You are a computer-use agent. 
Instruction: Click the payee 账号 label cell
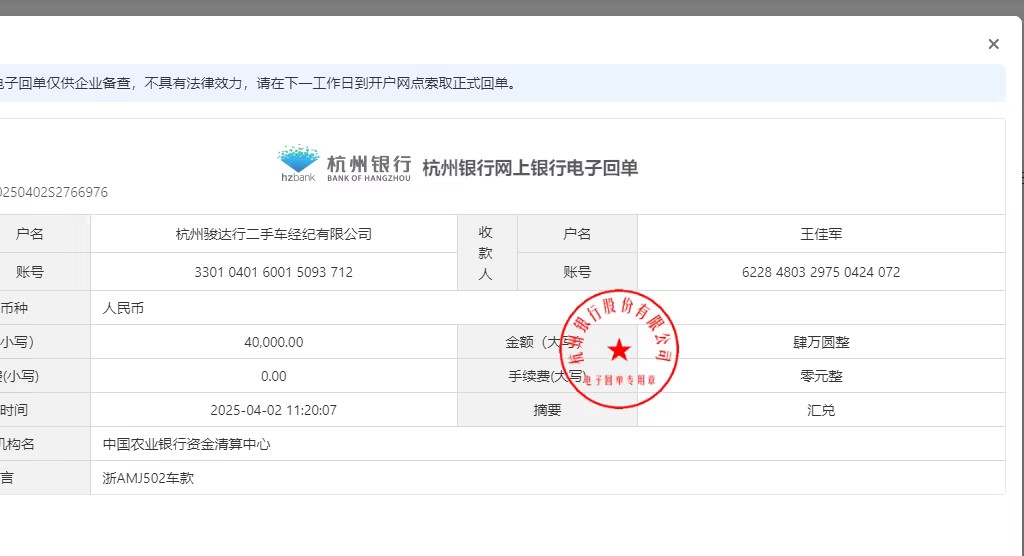tap(577, 272)
